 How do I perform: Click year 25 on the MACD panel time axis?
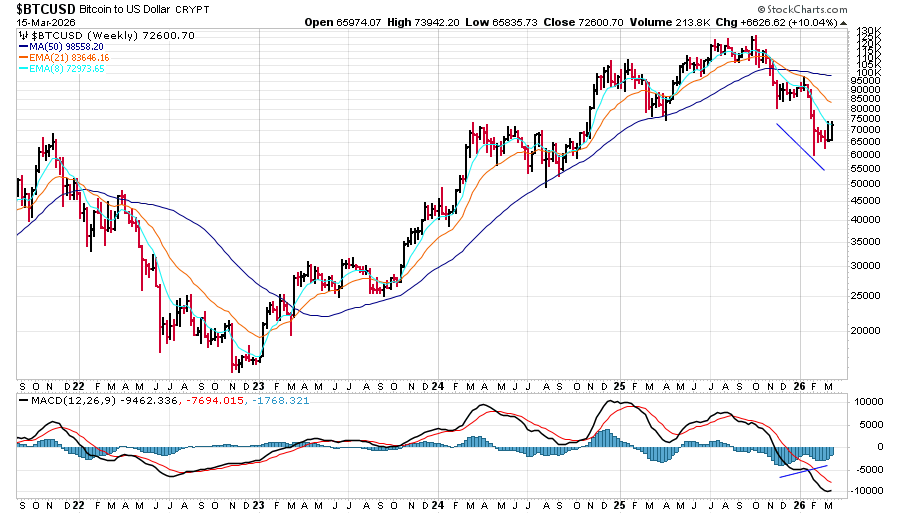point(618,505)
